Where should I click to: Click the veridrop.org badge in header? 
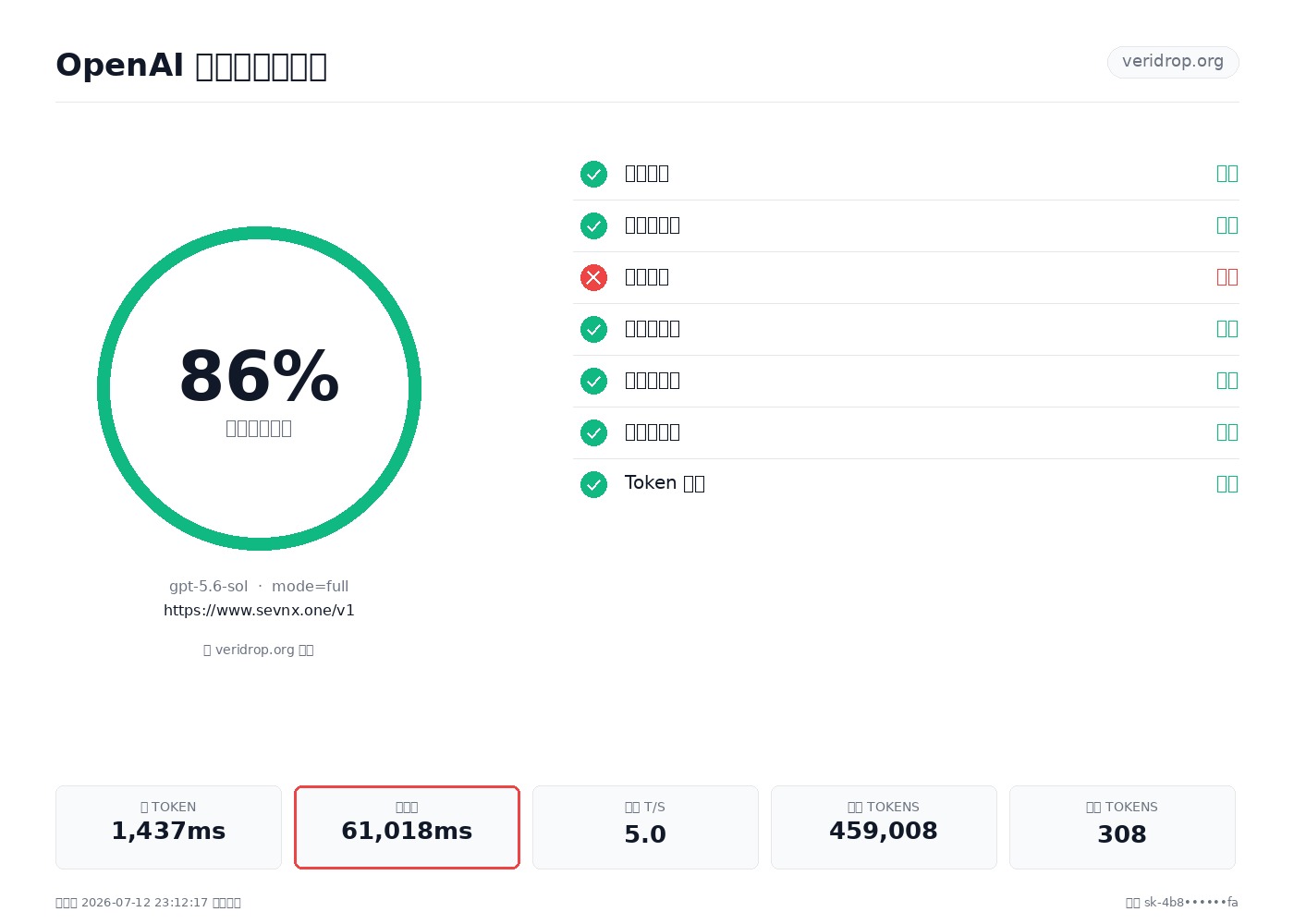click(1173, 62)
